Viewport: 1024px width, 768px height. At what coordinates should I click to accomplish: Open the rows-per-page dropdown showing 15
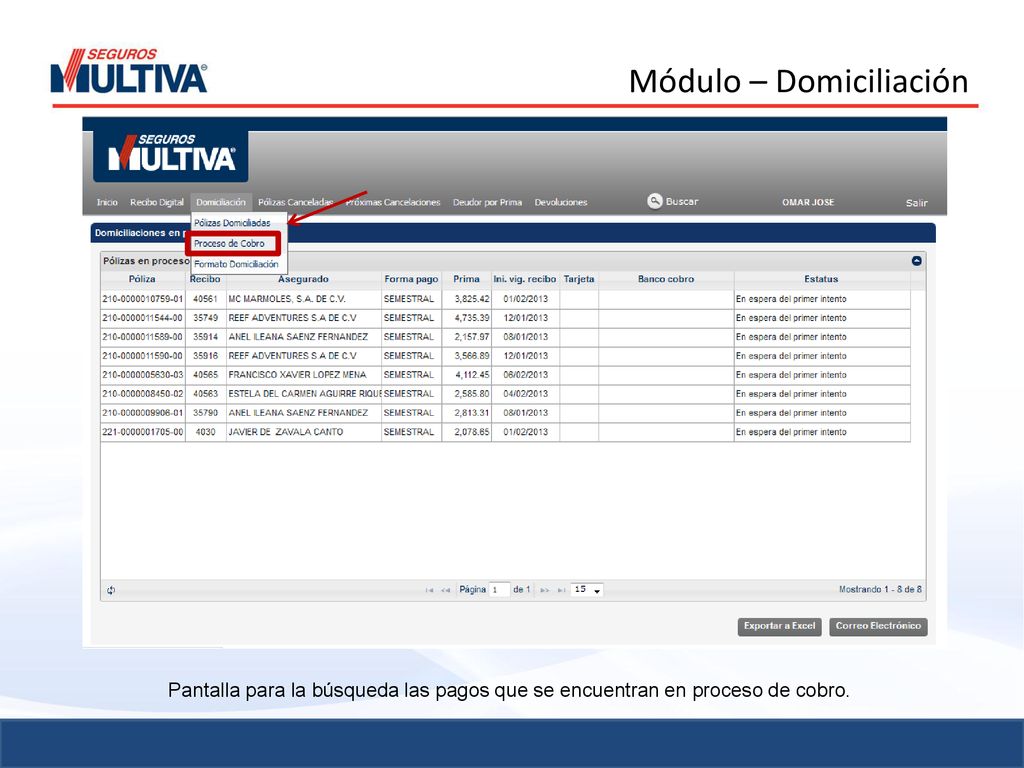click(586, 590)
